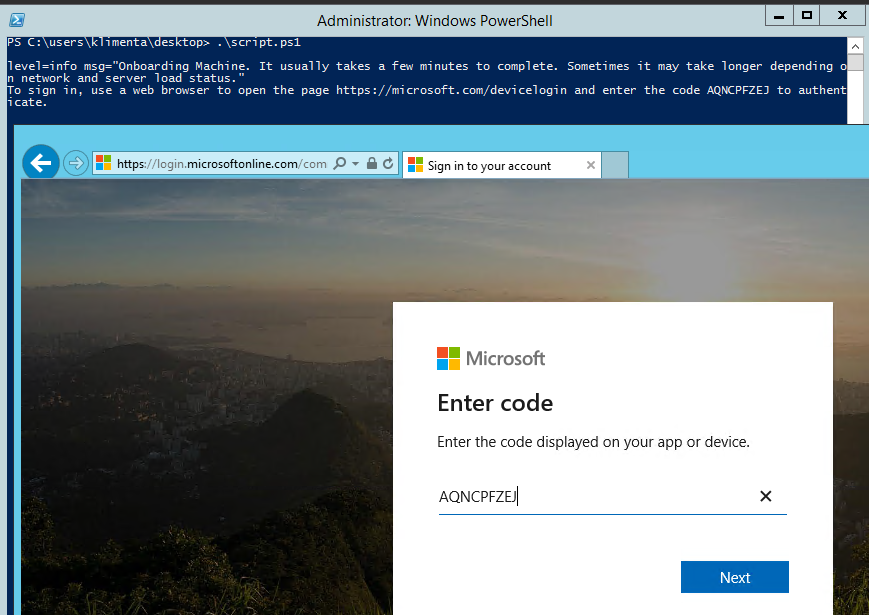
Task: Minimize the PowerShell window
Action: 779,16
